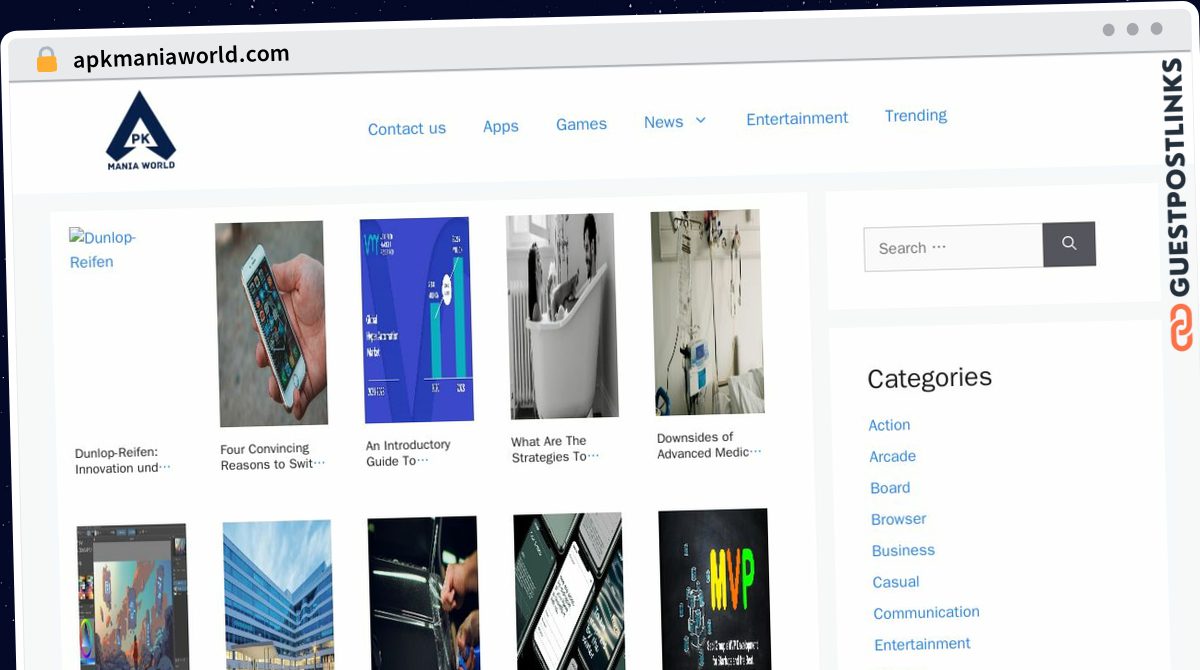Screen dimensions: 1200x670
Task: Open the Dunlop-Reifen broken image link
Action: point(103,249)
